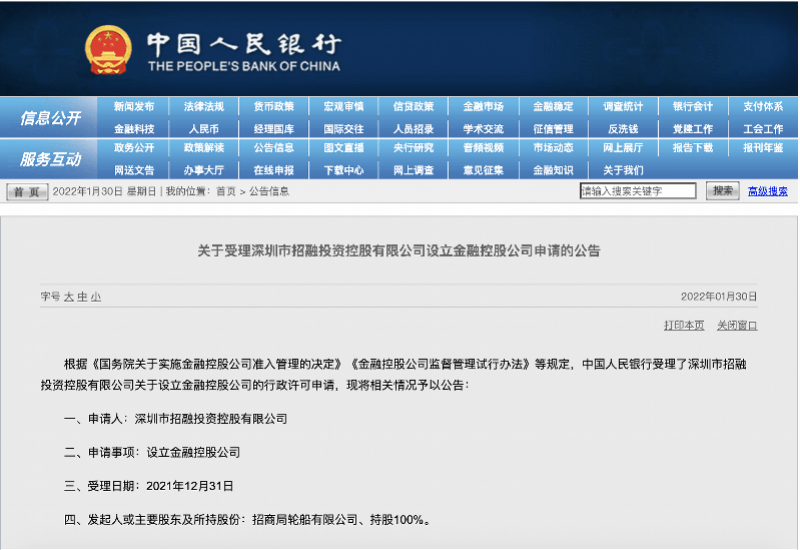
Task: Go to 反洗钱 section
Action: [x=623, y=129]
